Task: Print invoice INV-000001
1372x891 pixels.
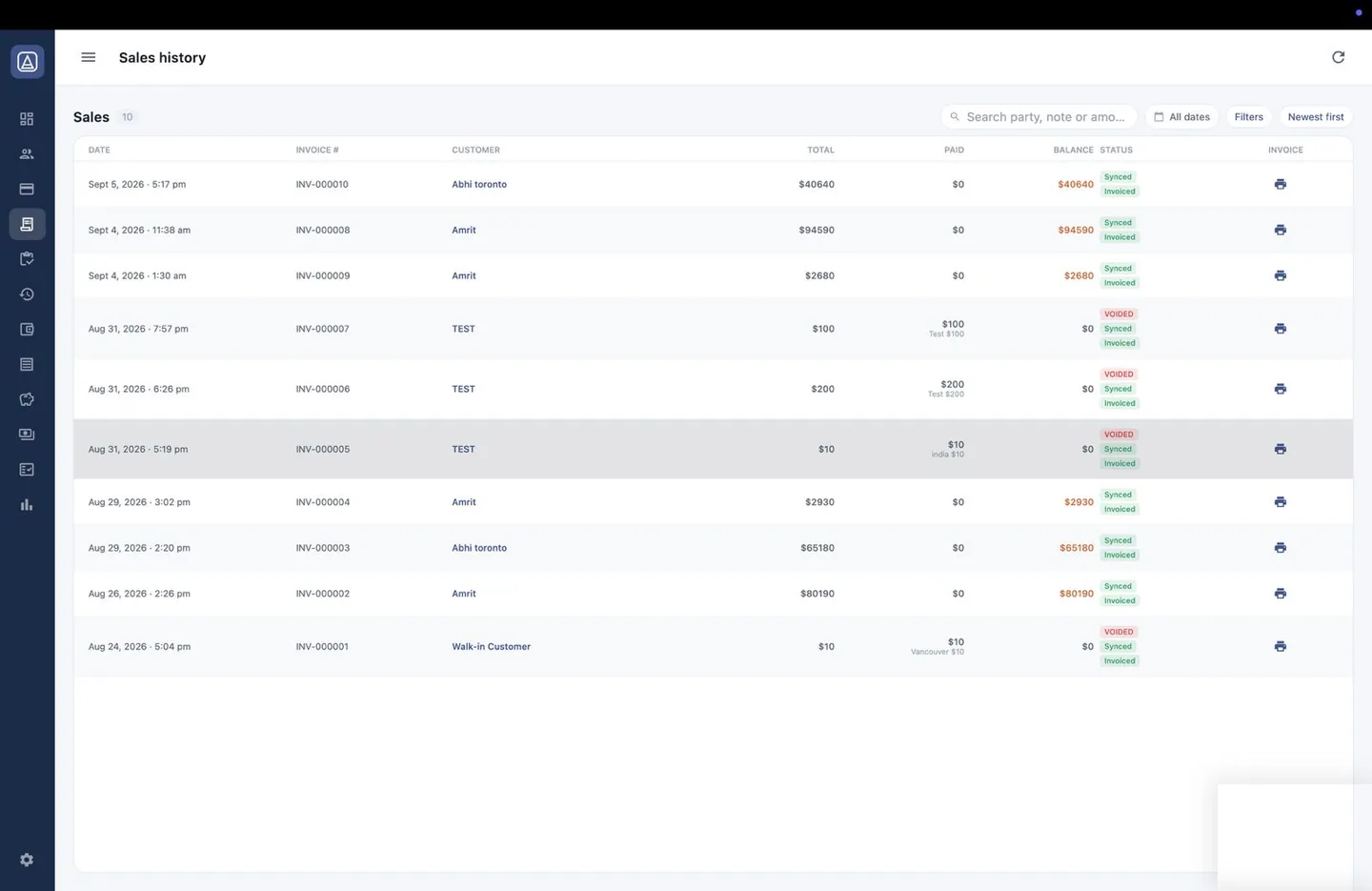Action: pyautogui.click(x=1281, y=646)
